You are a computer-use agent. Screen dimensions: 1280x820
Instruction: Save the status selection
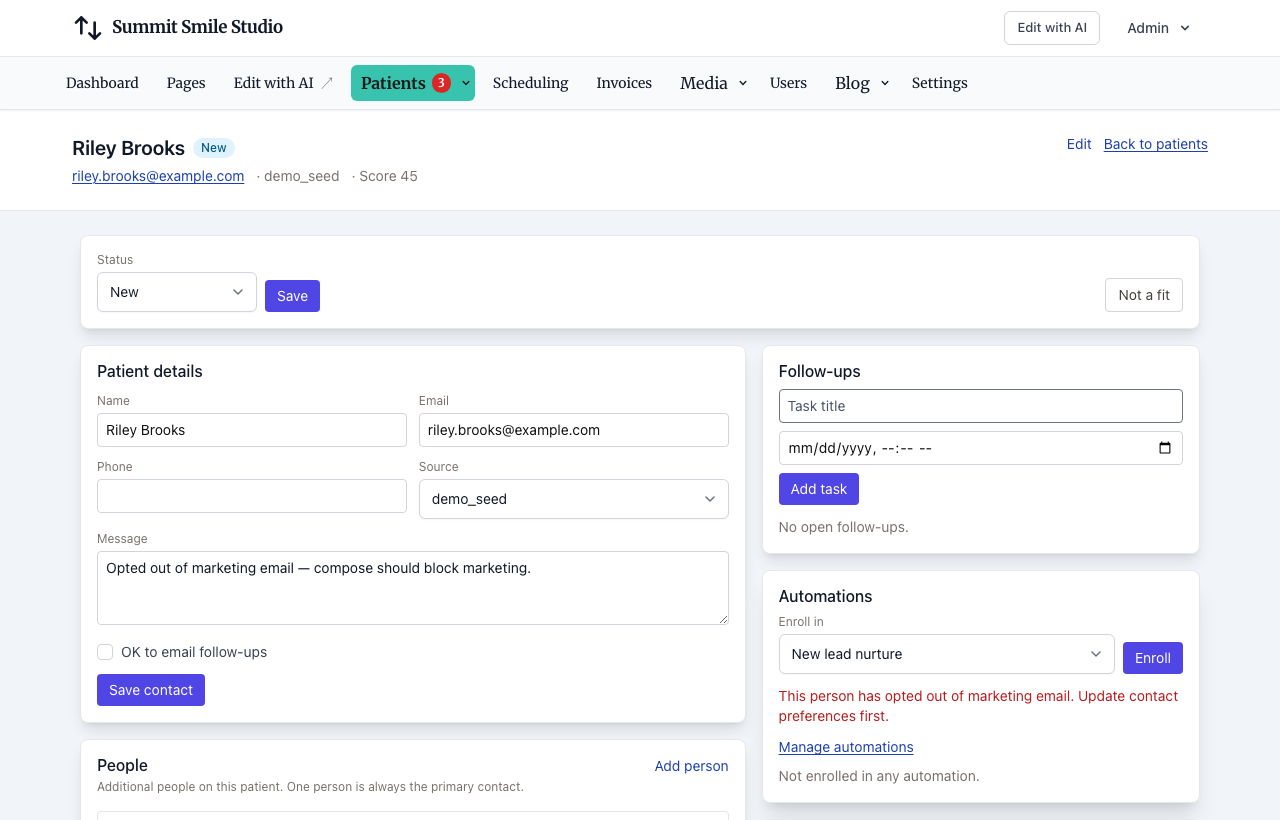point(292,296)
